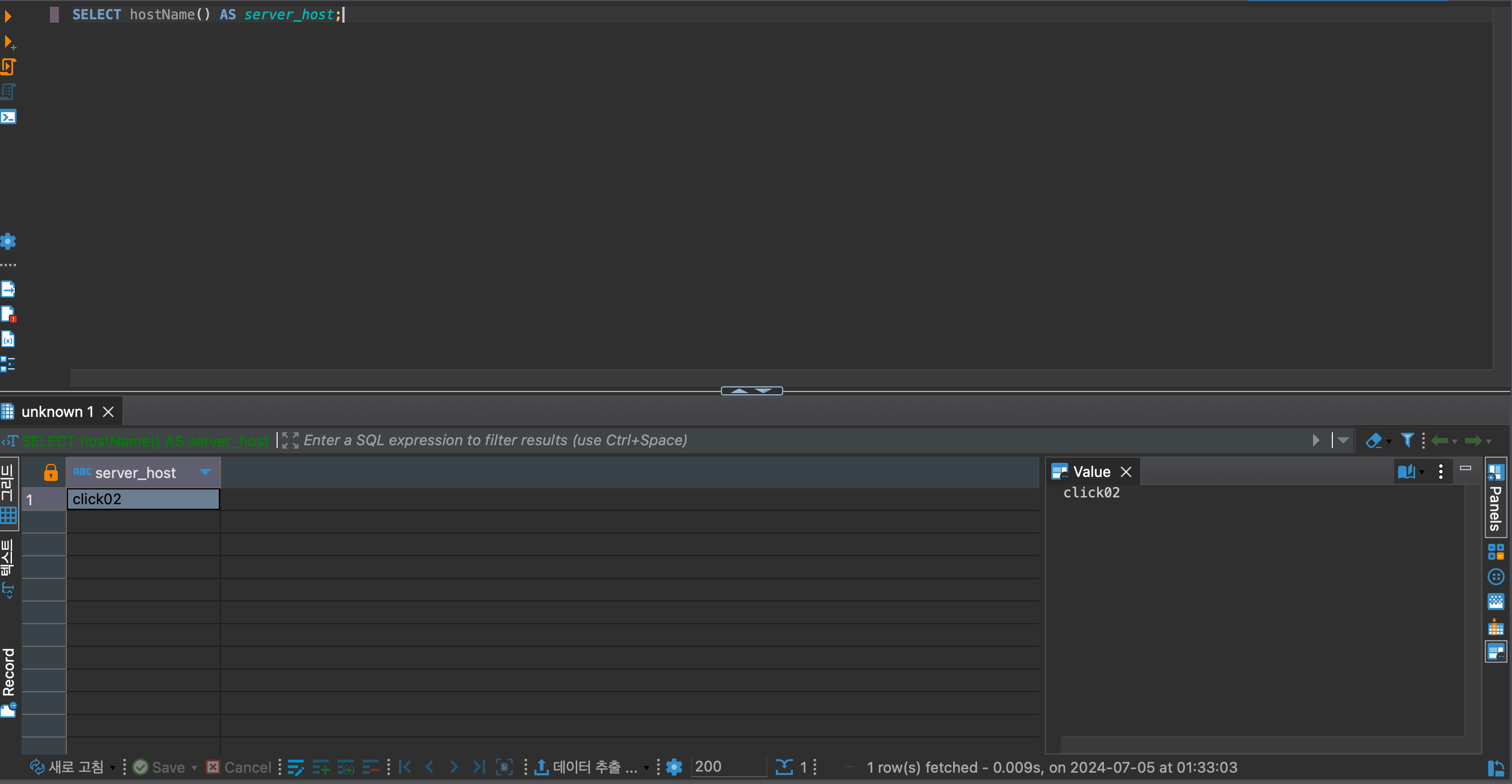Toggle the read-only lock icon in the grid header
The image size is (1512, 784).
tap(51, 472)
